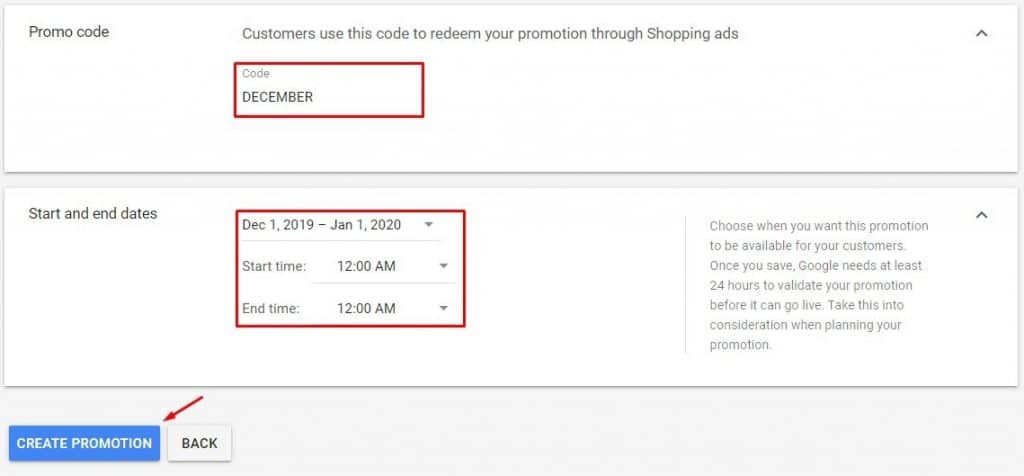Click the promotion validation help text
The image size is (1024, 476).
coord(819,285)
